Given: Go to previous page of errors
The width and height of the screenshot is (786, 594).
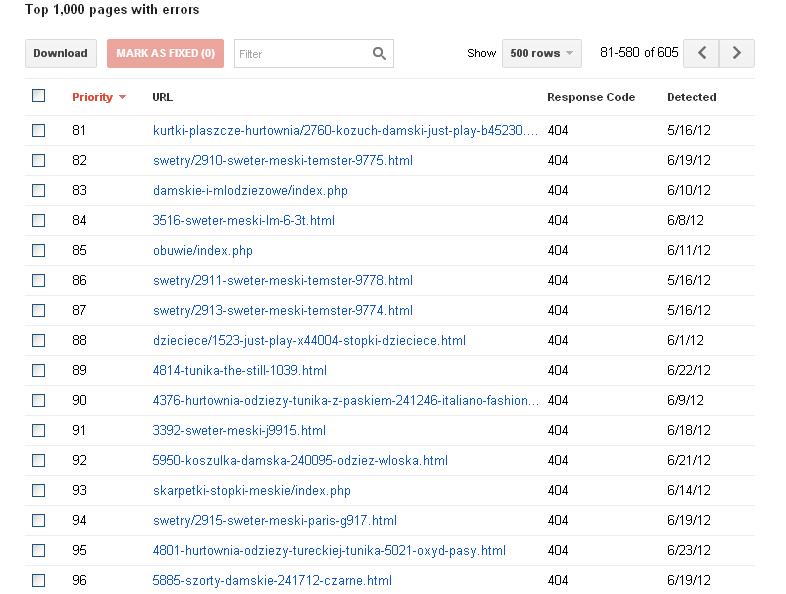Looking at the screenshot, I should [701, 53].
